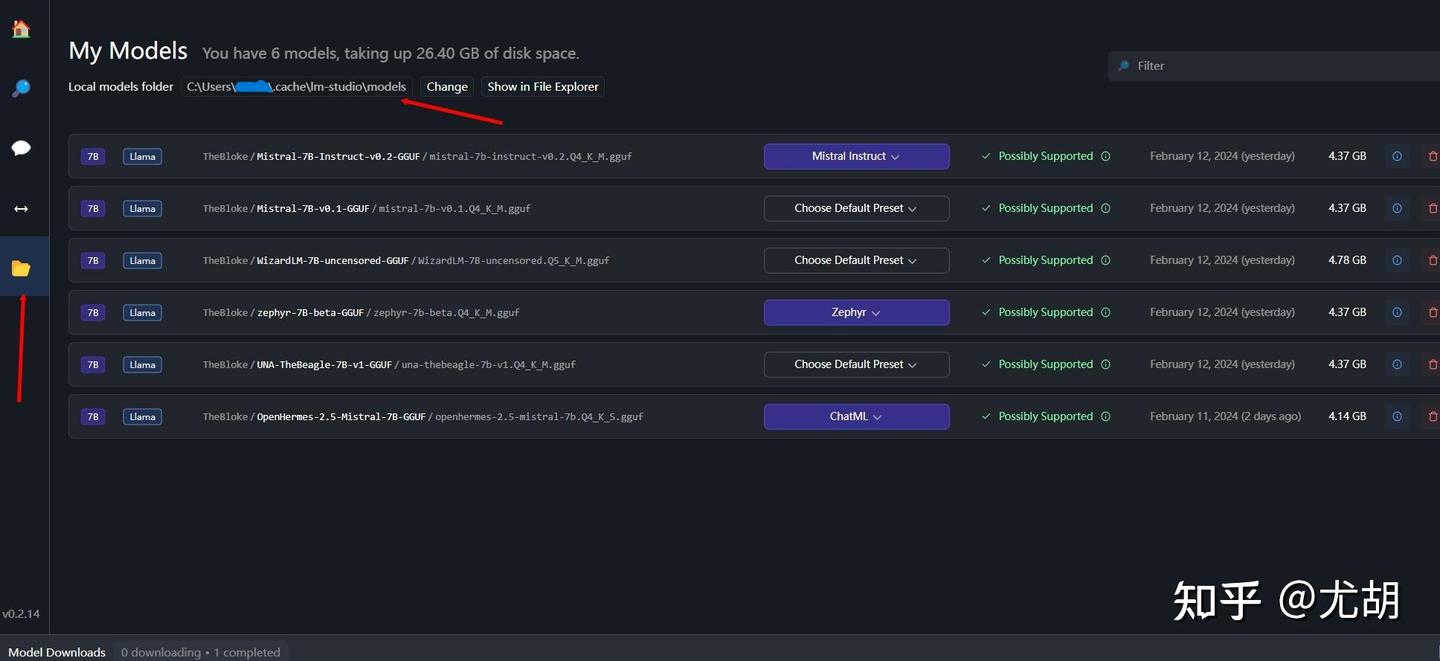The image size is (1440, 661).
Task: Expand the Mistral Instruct preset dropdown
Action: click(x=856, y=156)
